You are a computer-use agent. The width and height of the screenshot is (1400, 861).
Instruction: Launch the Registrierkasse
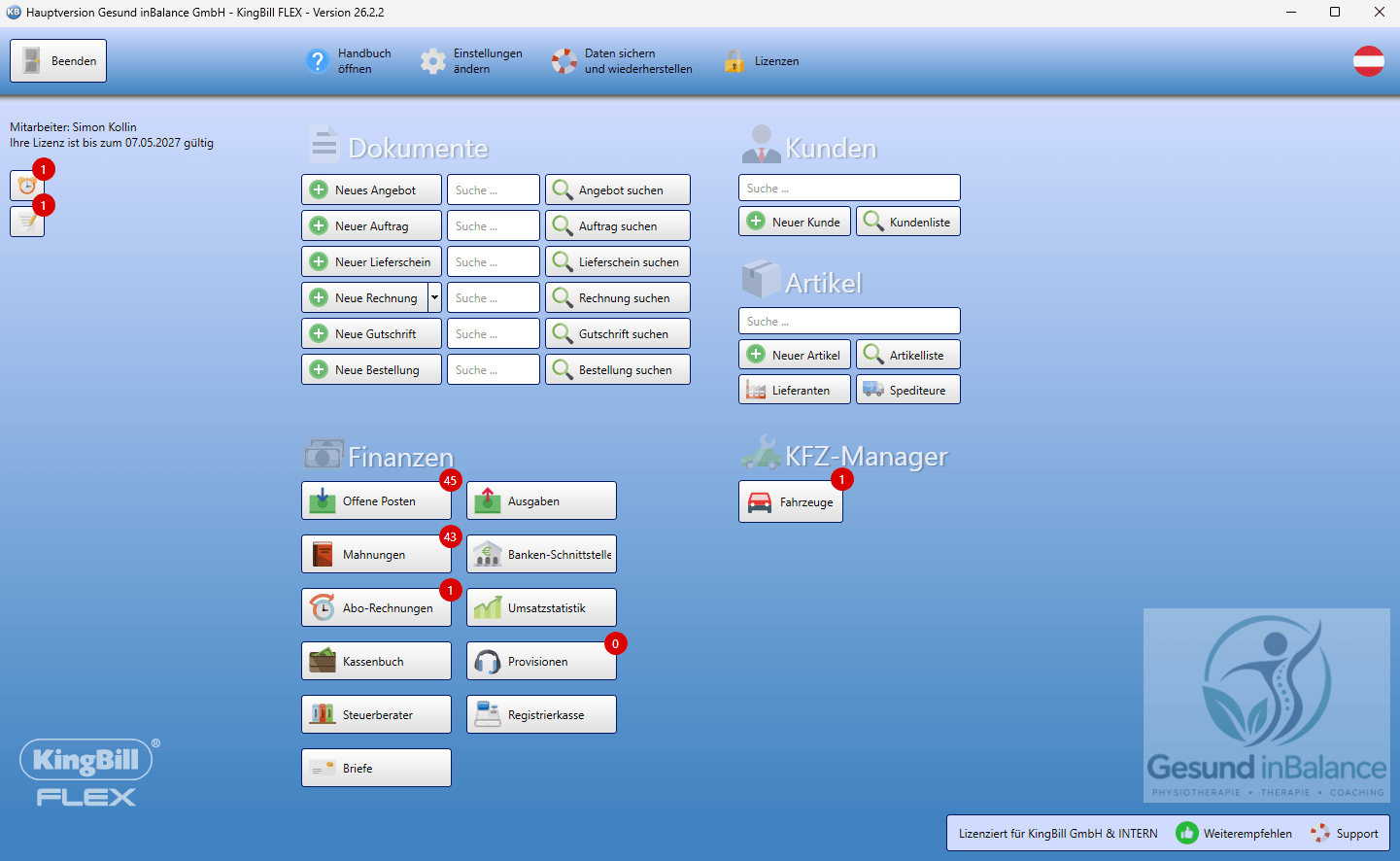tap(541, 714)
